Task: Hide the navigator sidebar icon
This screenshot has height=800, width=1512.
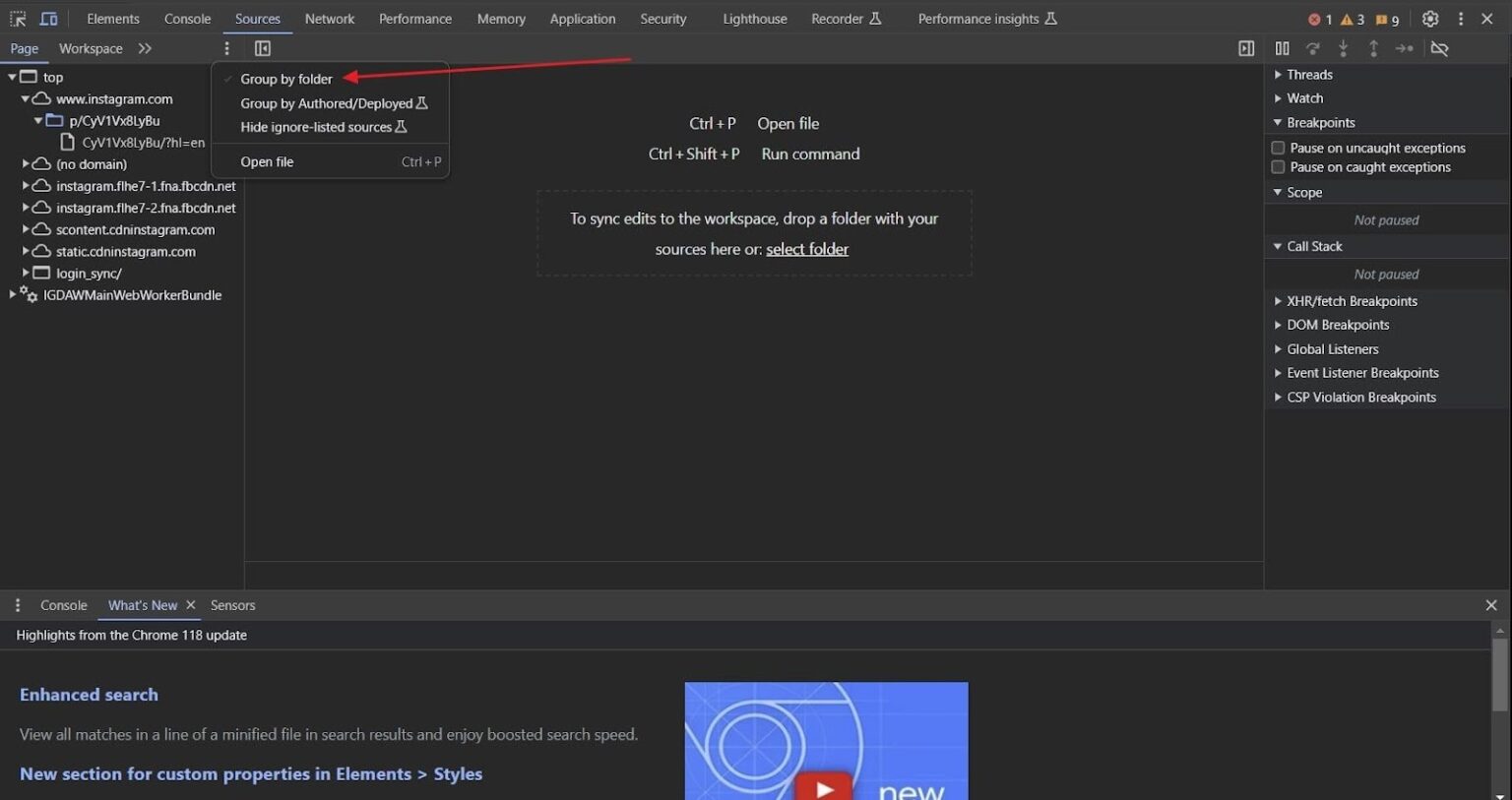Action: pos(263,48)
